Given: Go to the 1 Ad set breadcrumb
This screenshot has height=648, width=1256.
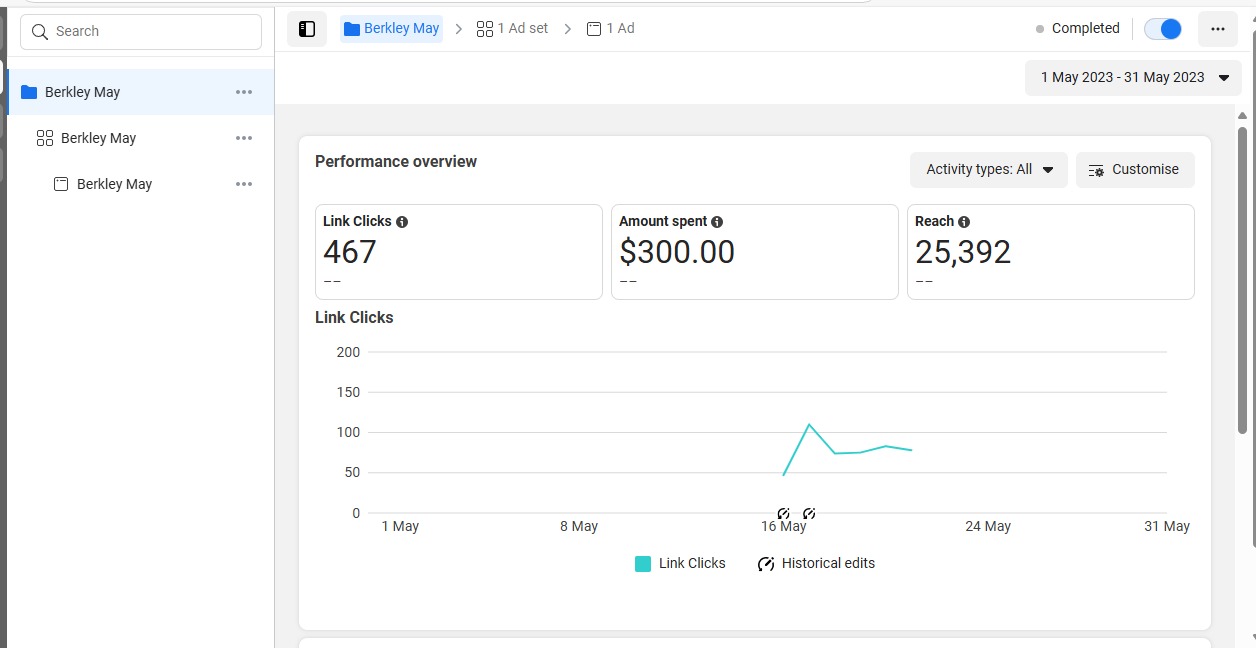Looking at the screenshot, I should [513, 29].
